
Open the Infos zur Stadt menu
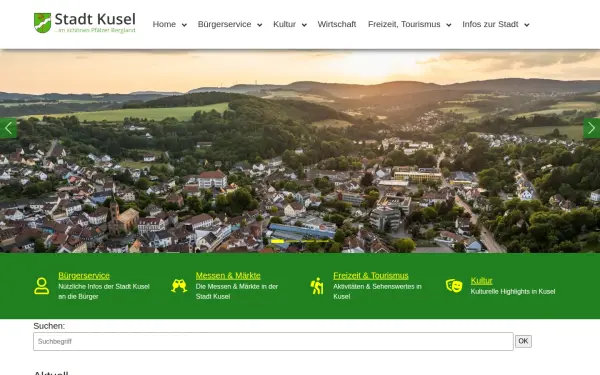pos(490,24)
